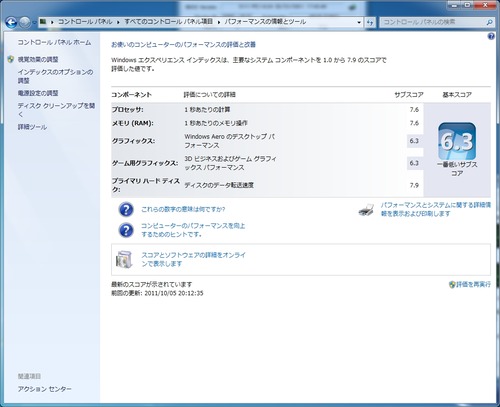Click shield icon next to 評価を再実行
Image resolution: width=500 pixels, height=407 pixels.
tap(452, 285)
